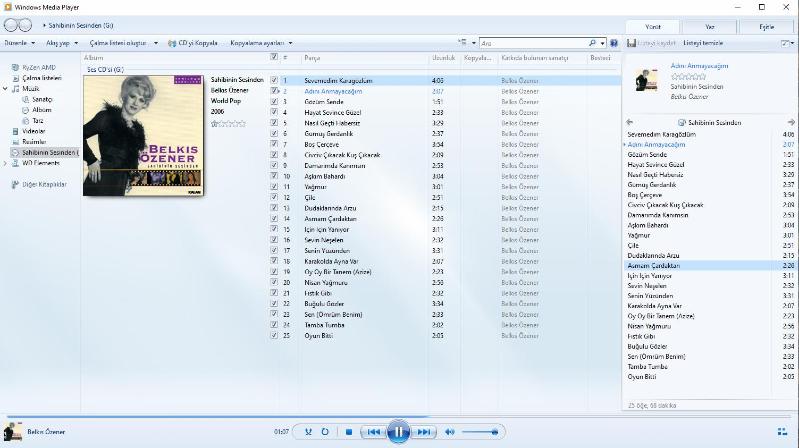Viewport: 799px width, 448px height.
Task: Uncheck track 12 Çile
Action: (x=274, y=197)
